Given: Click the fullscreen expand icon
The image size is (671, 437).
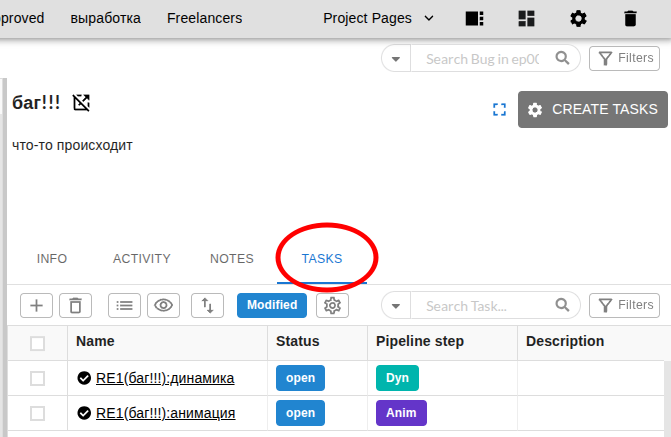Looking at the screenshot, I should click(499, 110).
